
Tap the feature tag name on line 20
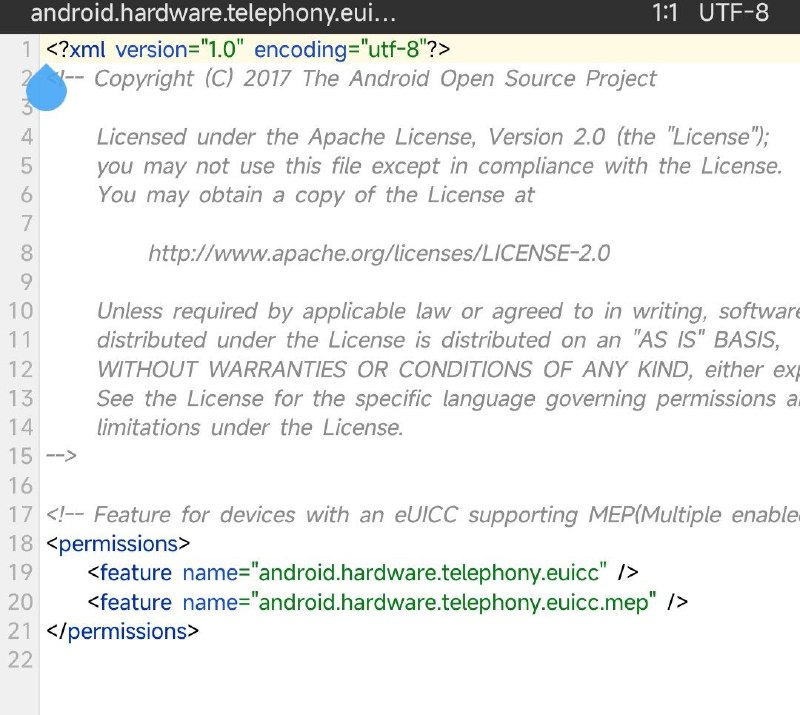coord(135,602)
